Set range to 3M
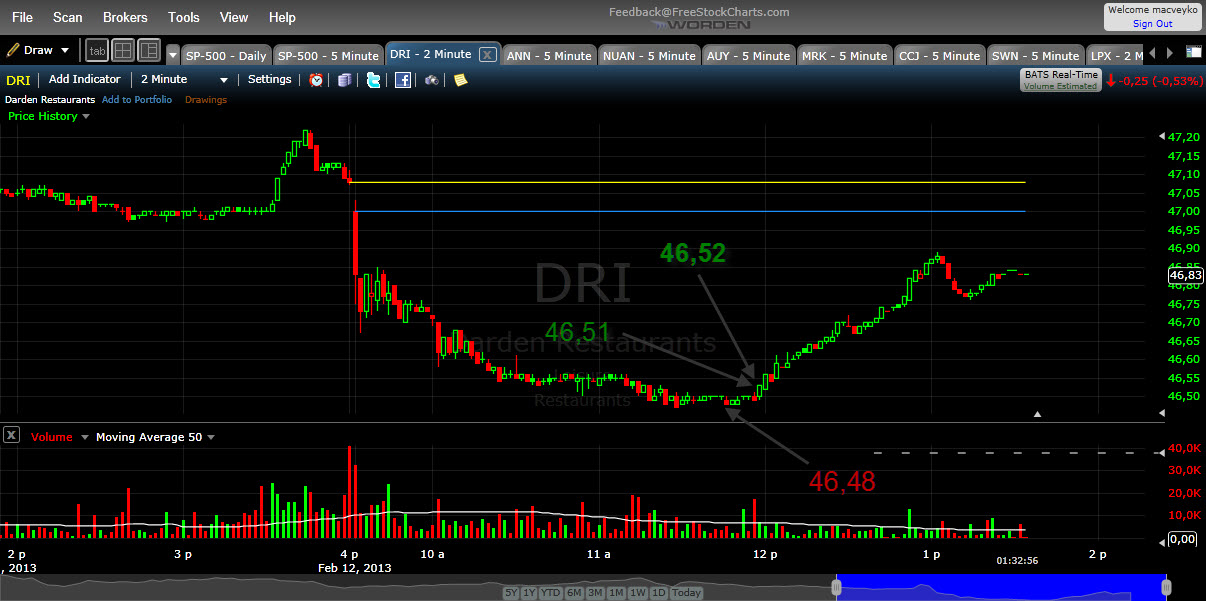The image size is (1206, 601). click(x=595, y=593)
